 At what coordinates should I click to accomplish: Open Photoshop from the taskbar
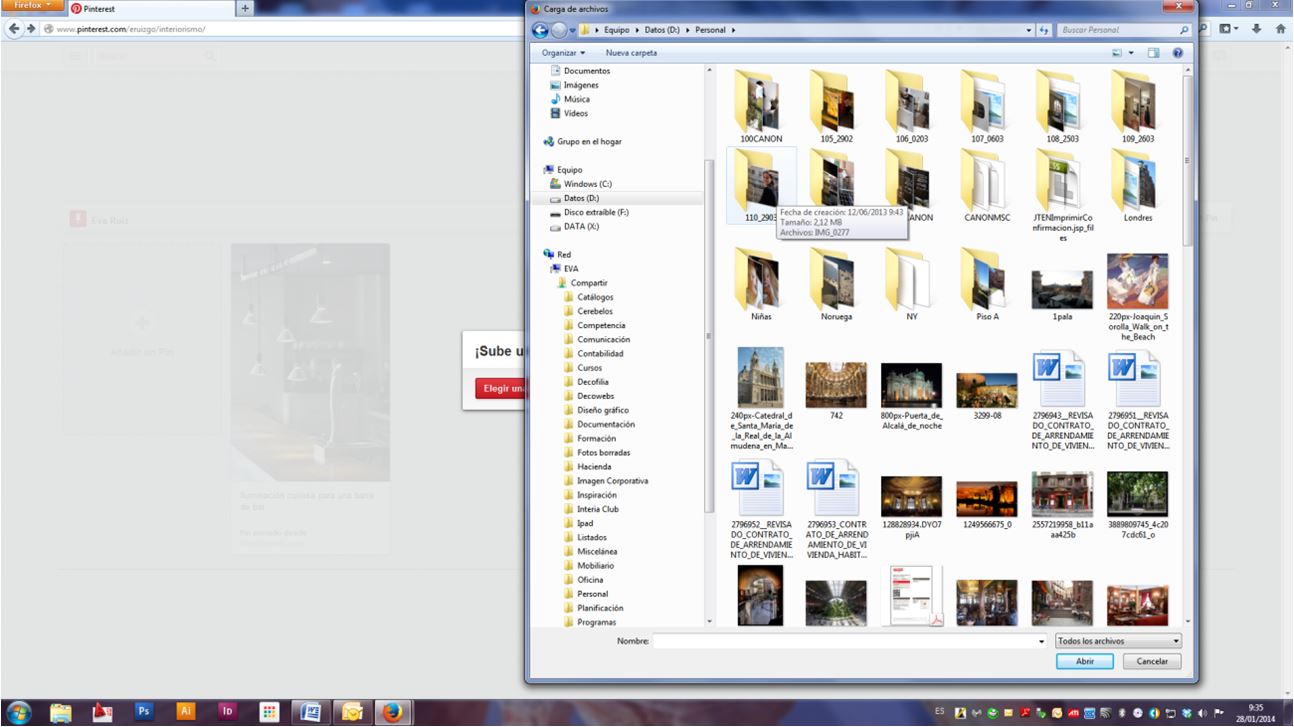pyautogui.click(x=143, y=711)
